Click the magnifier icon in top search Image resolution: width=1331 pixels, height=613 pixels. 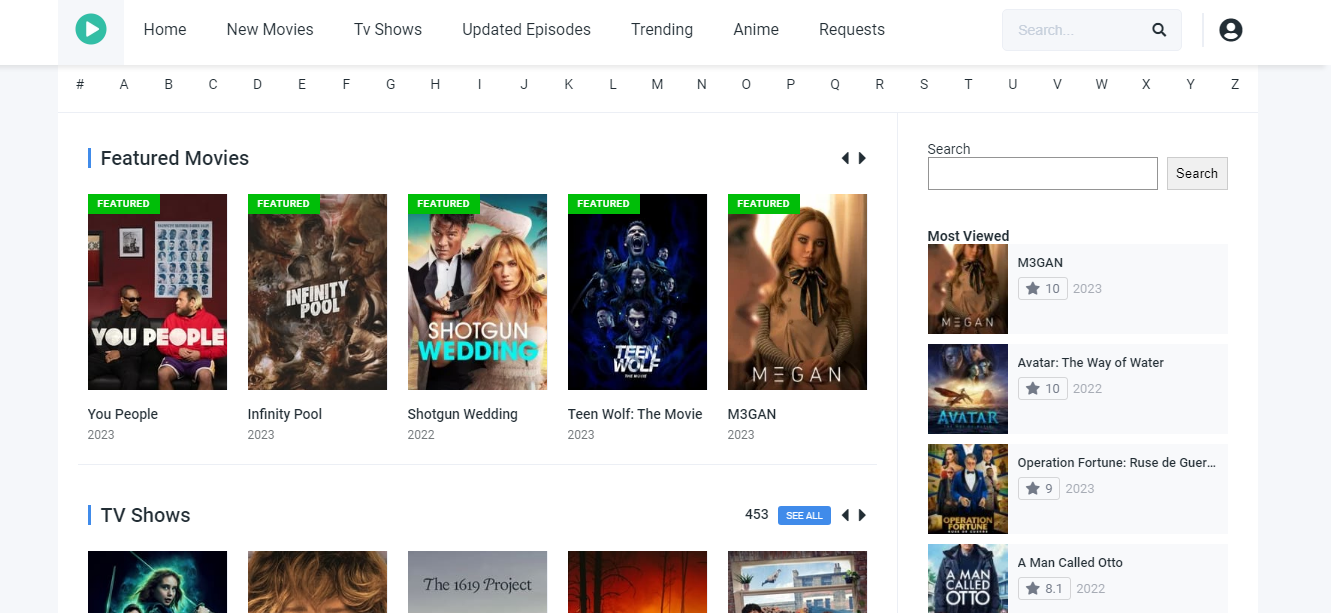pos(1159,30)
